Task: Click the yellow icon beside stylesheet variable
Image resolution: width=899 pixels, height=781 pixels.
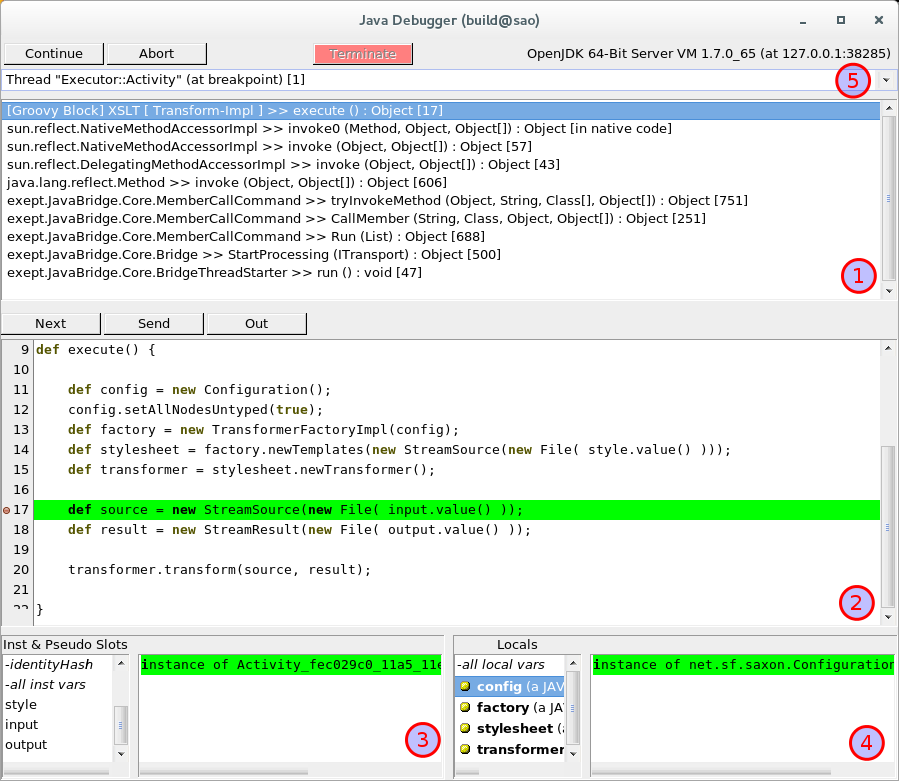Action: 465,729
